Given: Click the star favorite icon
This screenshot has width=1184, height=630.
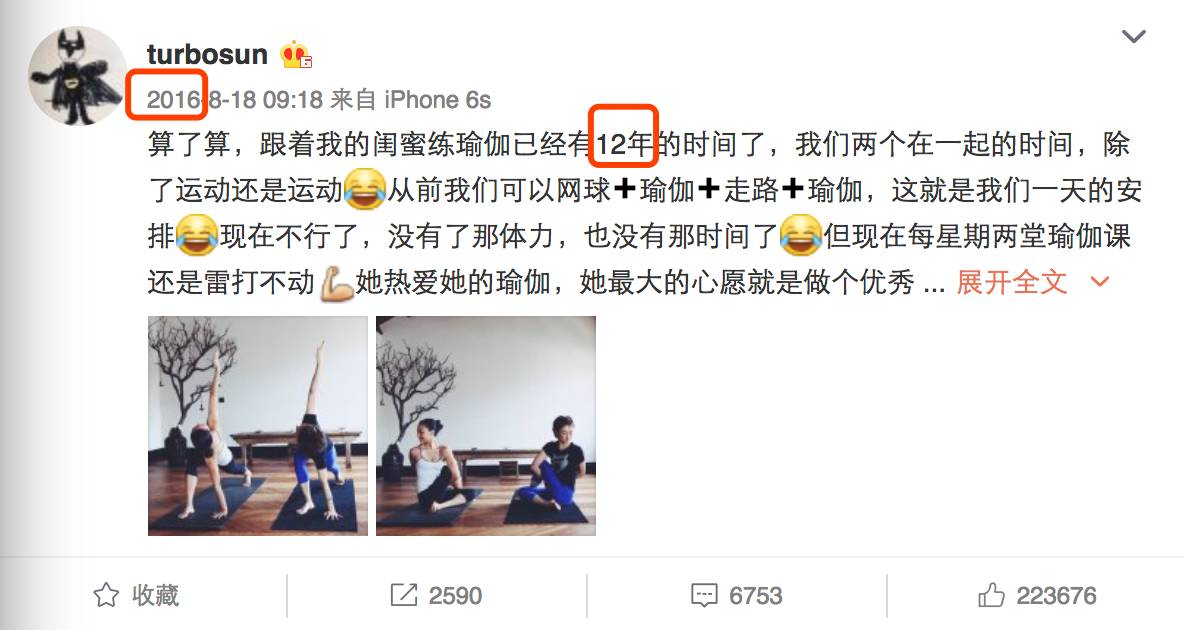Looking at the screenshot, I should point(106,595).
